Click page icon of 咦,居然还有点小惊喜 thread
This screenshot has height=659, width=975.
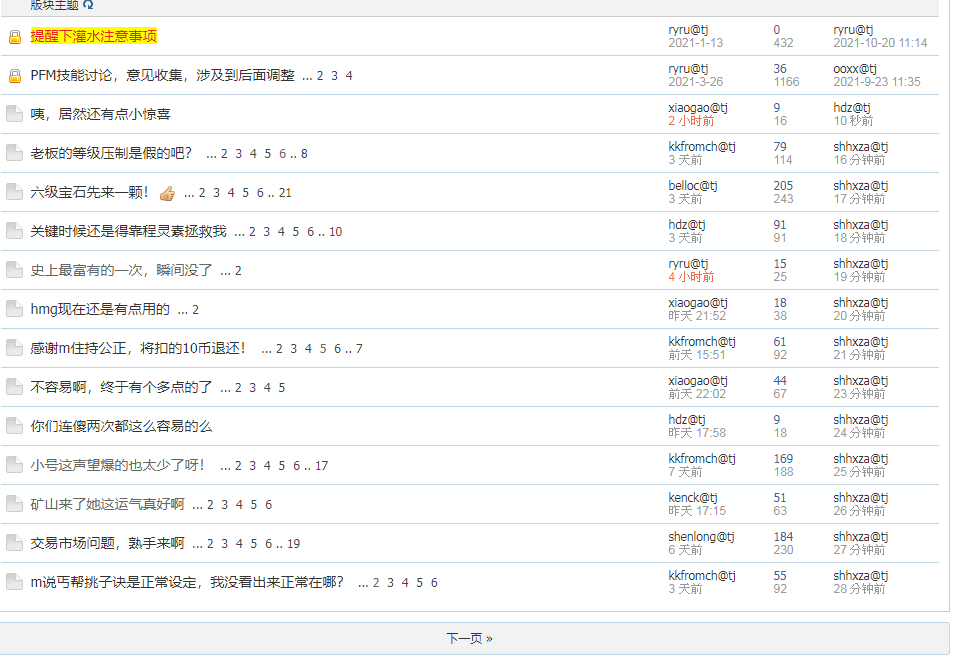[x=14, y=114]
